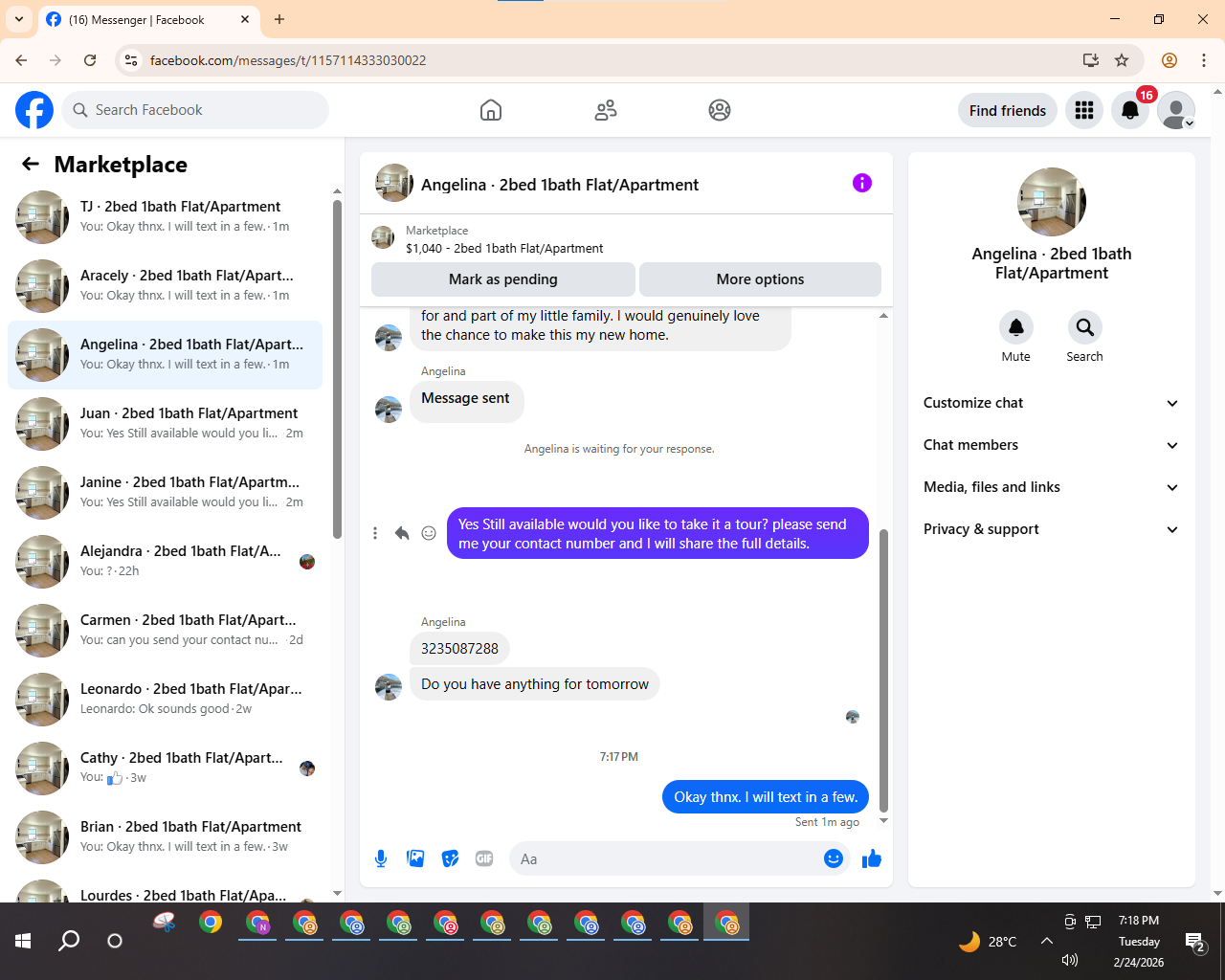Open Chrome three-dot menu
This screenshot has height=980, width=1225.
pyautogui.click(x=1204, y=60)
